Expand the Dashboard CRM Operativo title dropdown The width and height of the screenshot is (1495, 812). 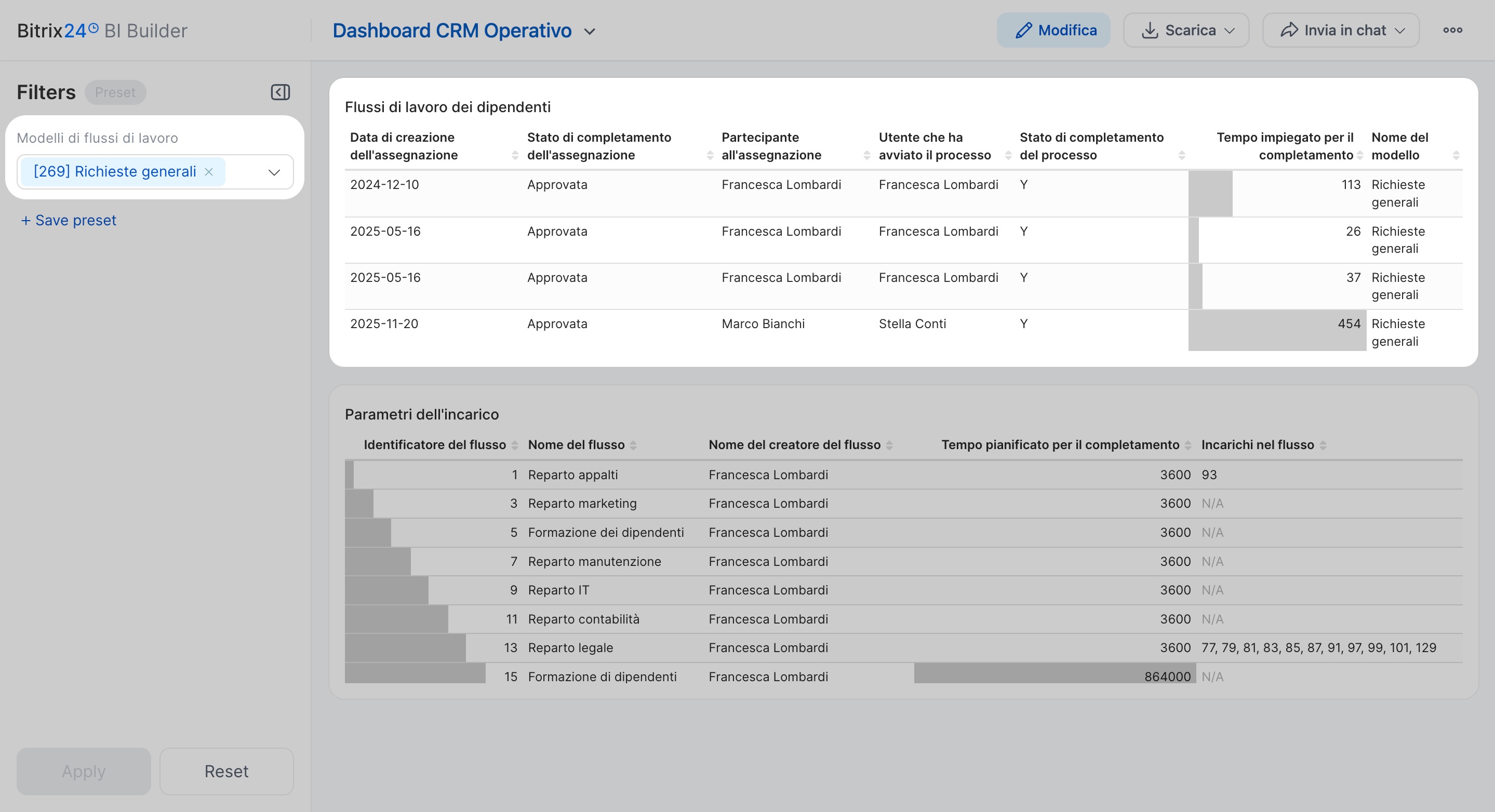(x=590, y=31)
